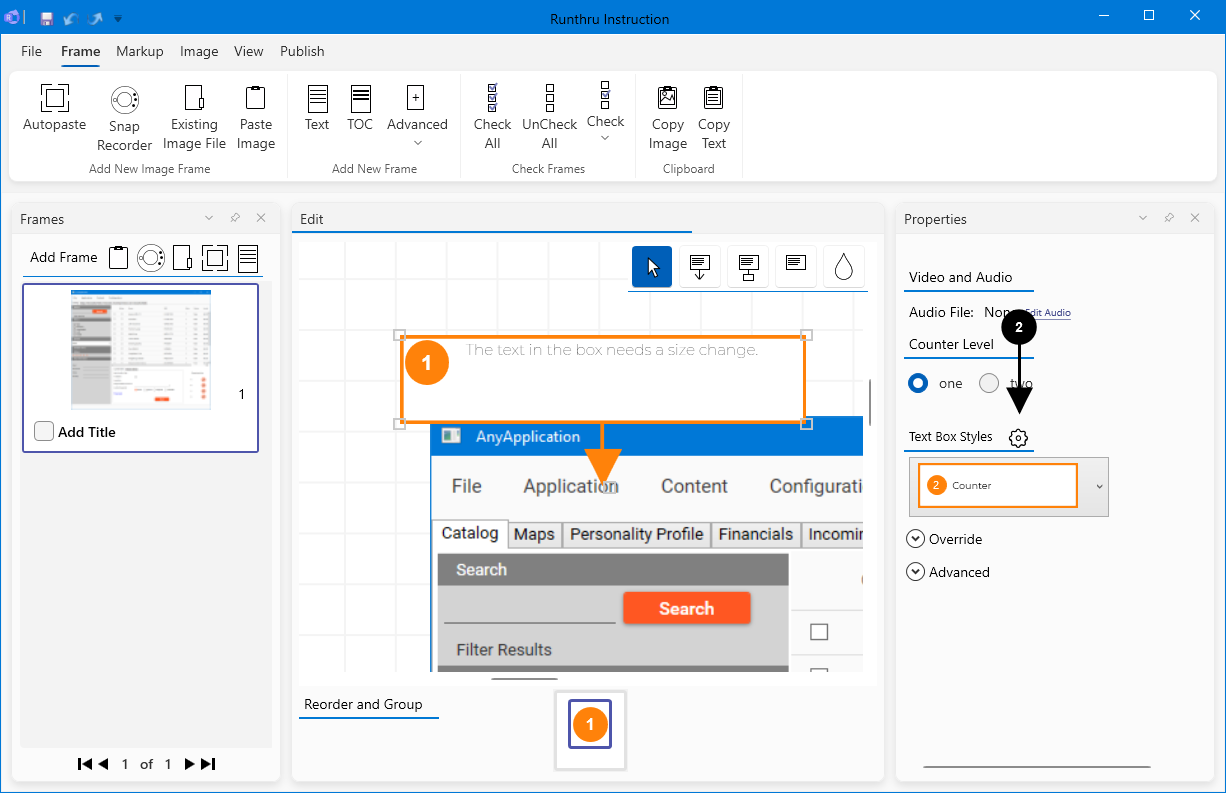Select the pointer arrow tool in editor

tap(652, 267)
